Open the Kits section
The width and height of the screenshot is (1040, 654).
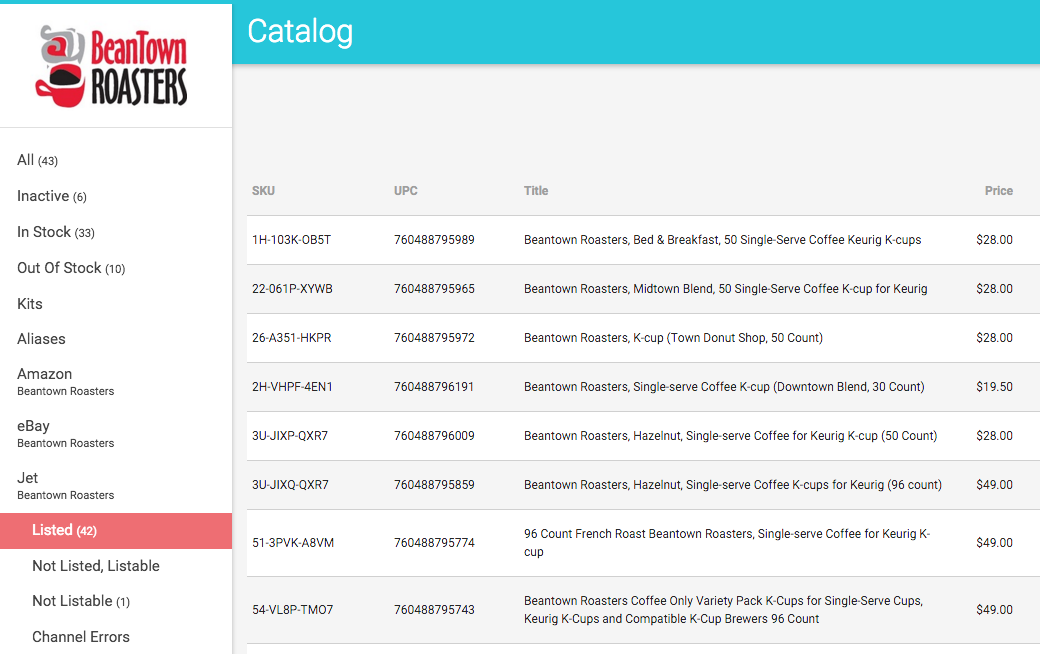[x=30, y=304]
